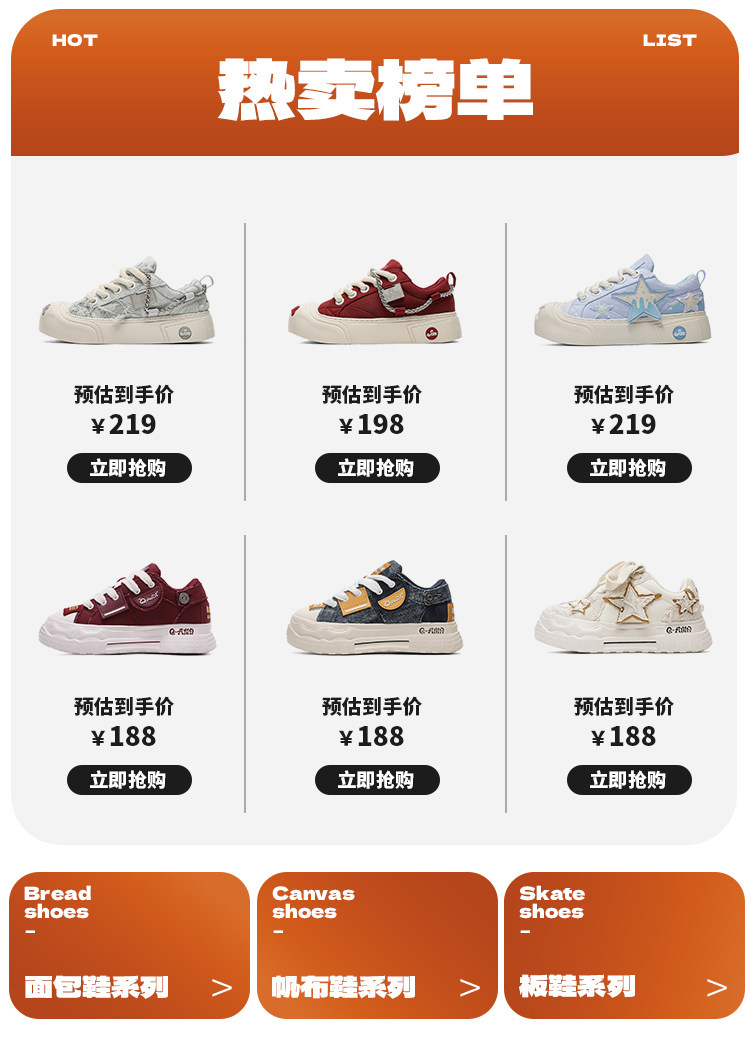Image resolution: width=750 pixels, height=1051 pixels.
Task: Click the arrow on Bread shoes banner
Action: (222, 987)
